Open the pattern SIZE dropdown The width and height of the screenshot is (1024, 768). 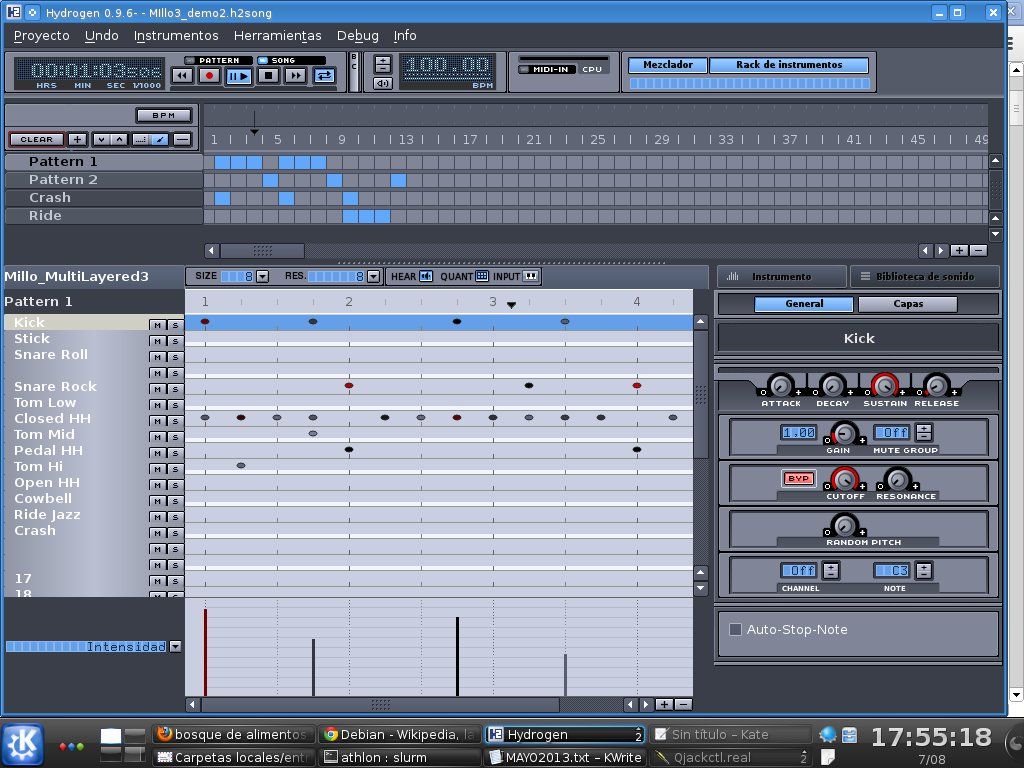[263, 276]
